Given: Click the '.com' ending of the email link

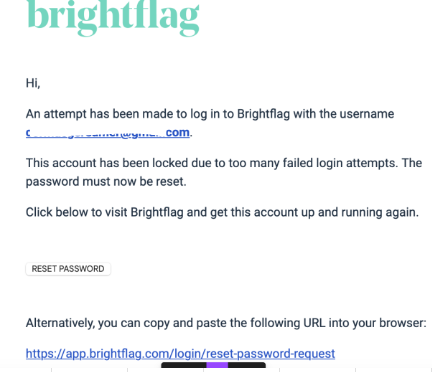Looking at the screenshot, I should pyautogui.click(x=178, y=133).
